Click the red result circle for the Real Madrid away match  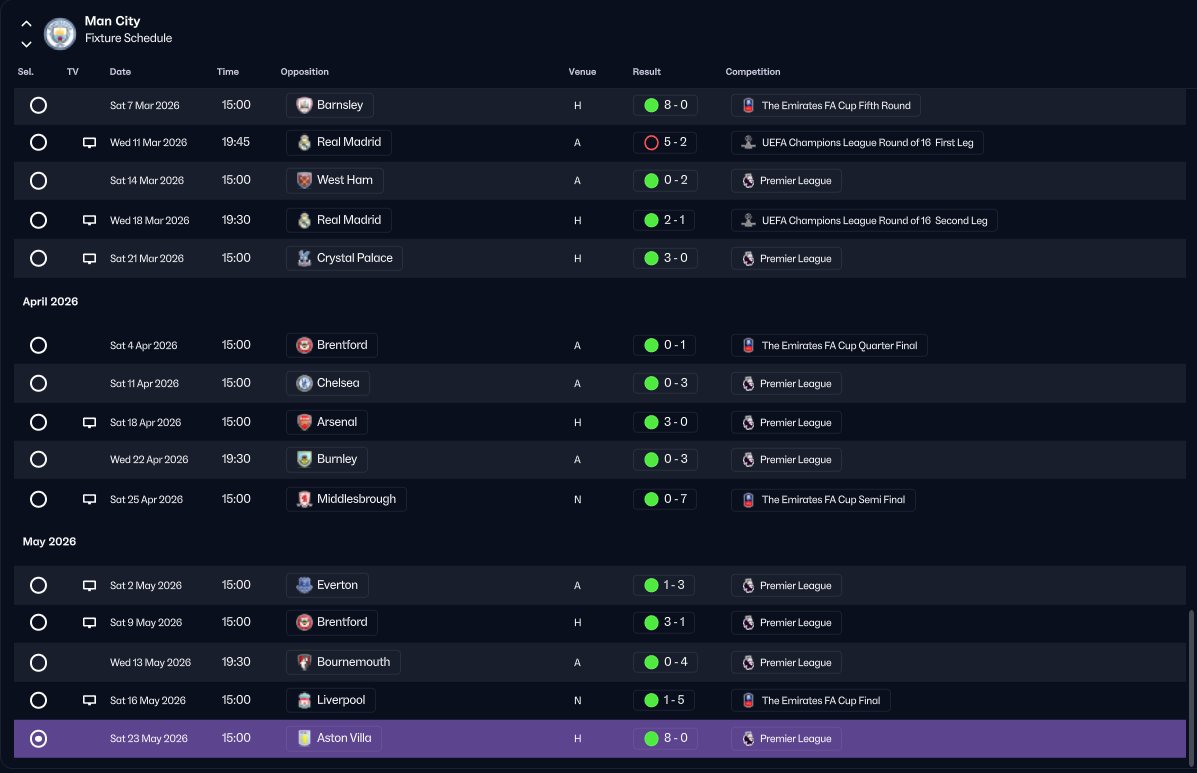(x=651, y=143)
